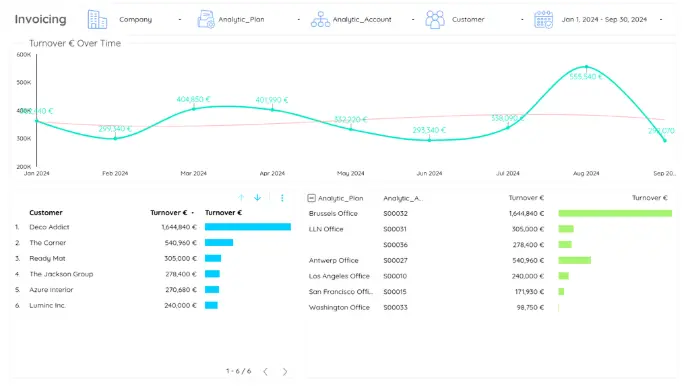This screenshot has height=386, width=690.
Task: Click the Aug 2024 peak data point
Action: pos(586,67)
